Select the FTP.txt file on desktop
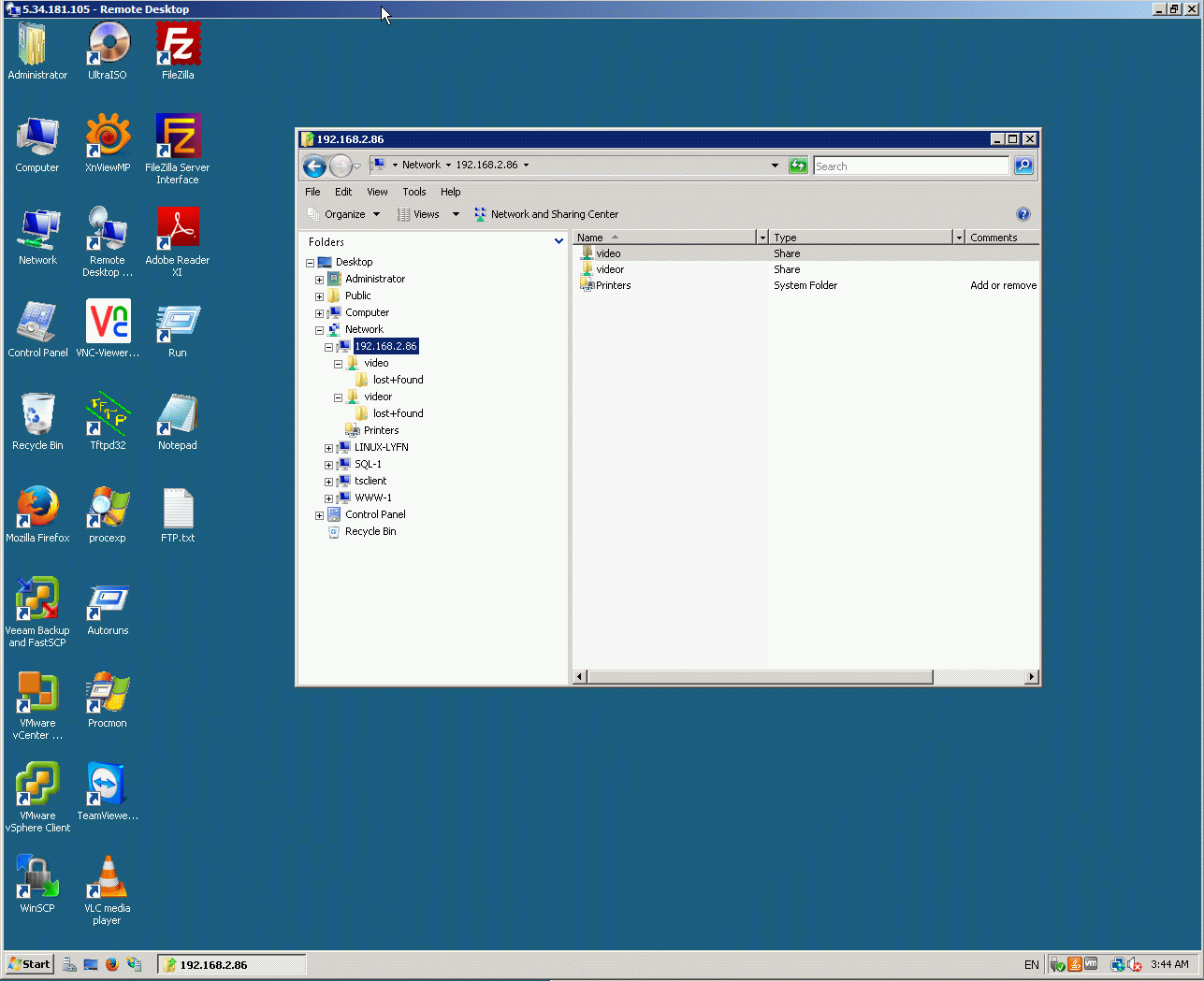1204x981 pixels. pyautogui.click(x=178, y=513)
